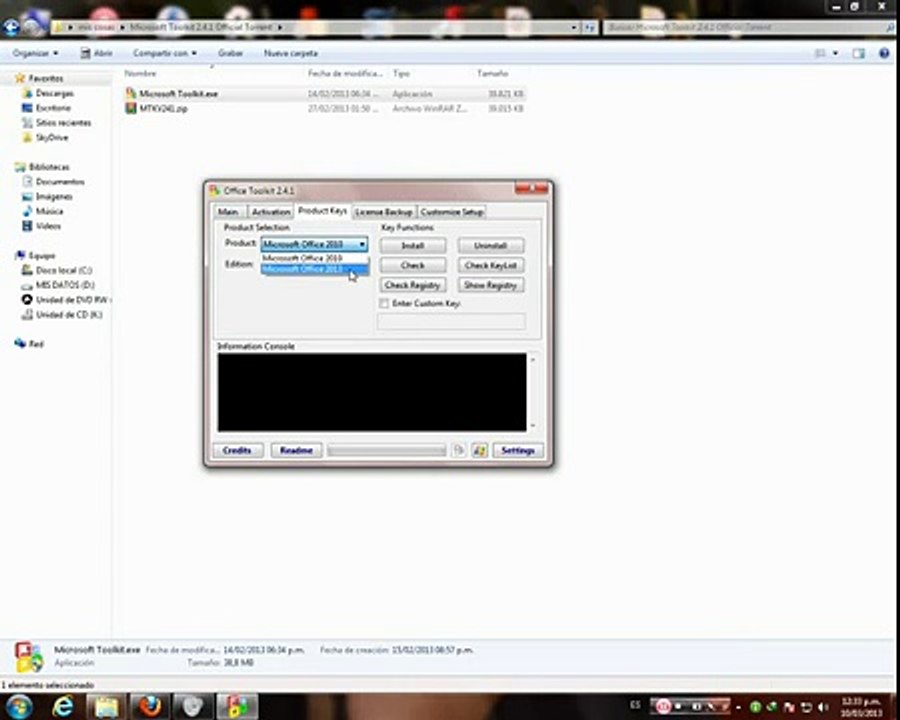
Task: Click the custom key input field
Action: 451,321
